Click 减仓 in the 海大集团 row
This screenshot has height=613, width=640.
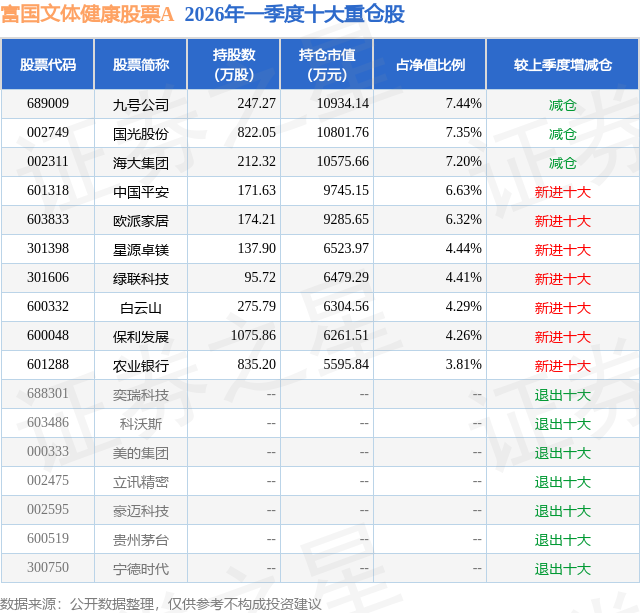563,163
